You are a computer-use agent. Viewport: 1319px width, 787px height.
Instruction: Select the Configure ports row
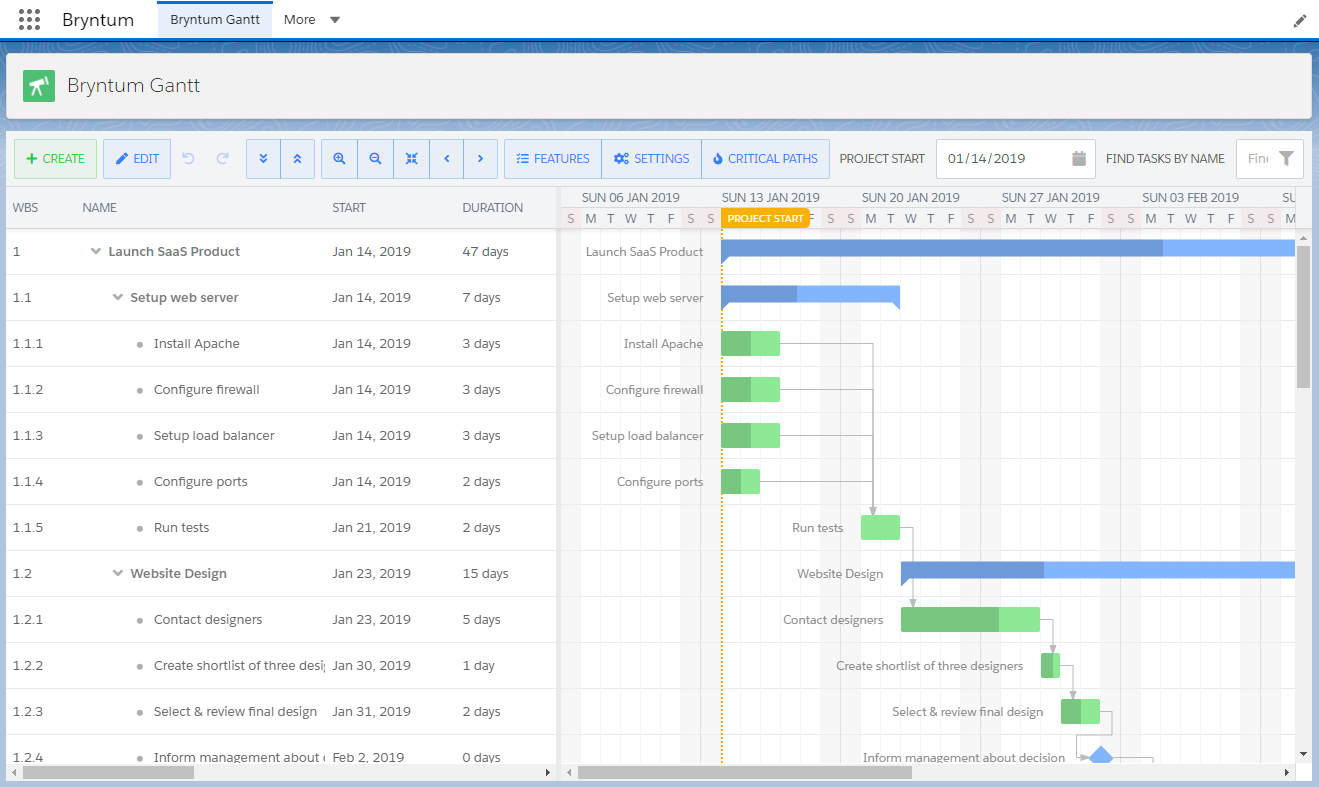coord(281,482)
